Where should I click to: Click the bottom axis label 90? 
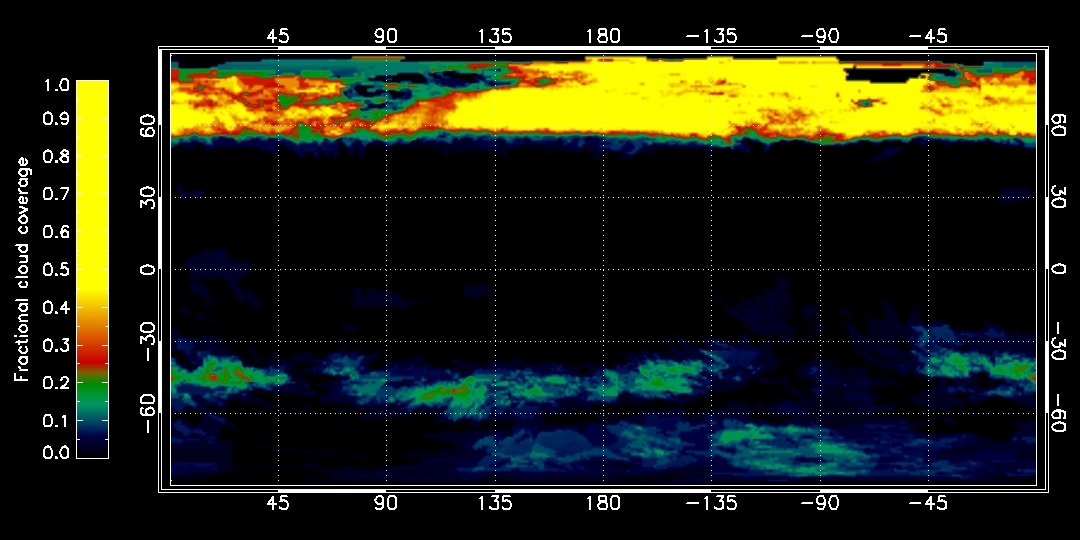tap(386, 503)
